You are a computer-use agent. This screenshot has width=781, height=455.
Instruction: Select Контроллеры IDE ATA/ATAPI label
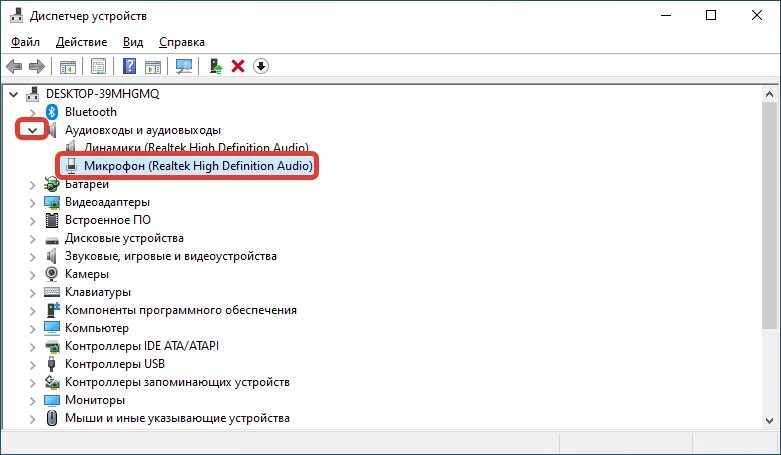(141, 346)
